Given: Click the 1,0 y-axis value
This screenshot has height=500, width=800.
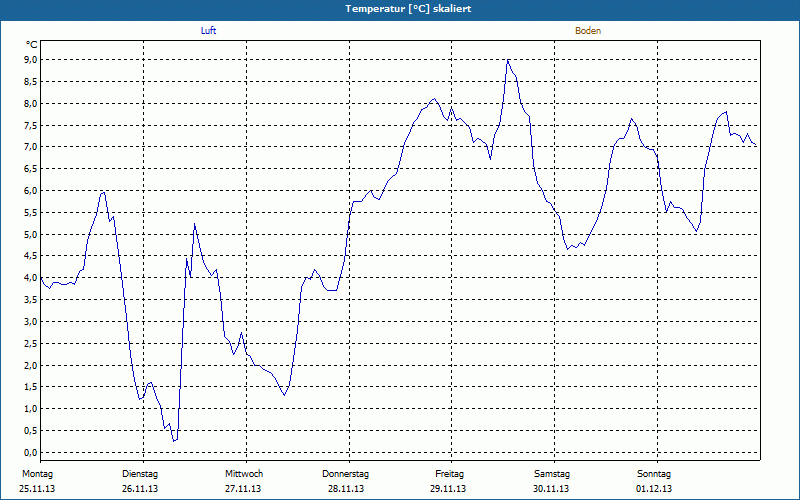Looking at the screenshot, I should coord(31,409).
